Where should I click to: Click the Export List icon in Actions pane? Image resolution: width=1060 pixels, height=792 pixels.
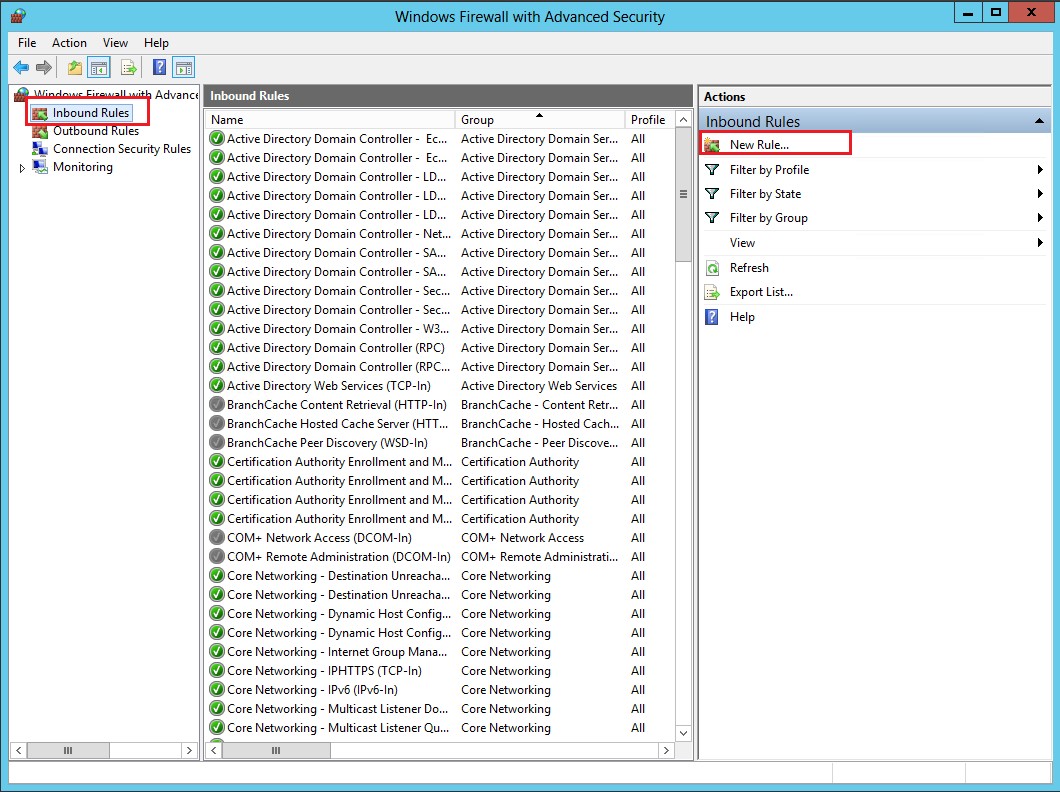[712, 293]
